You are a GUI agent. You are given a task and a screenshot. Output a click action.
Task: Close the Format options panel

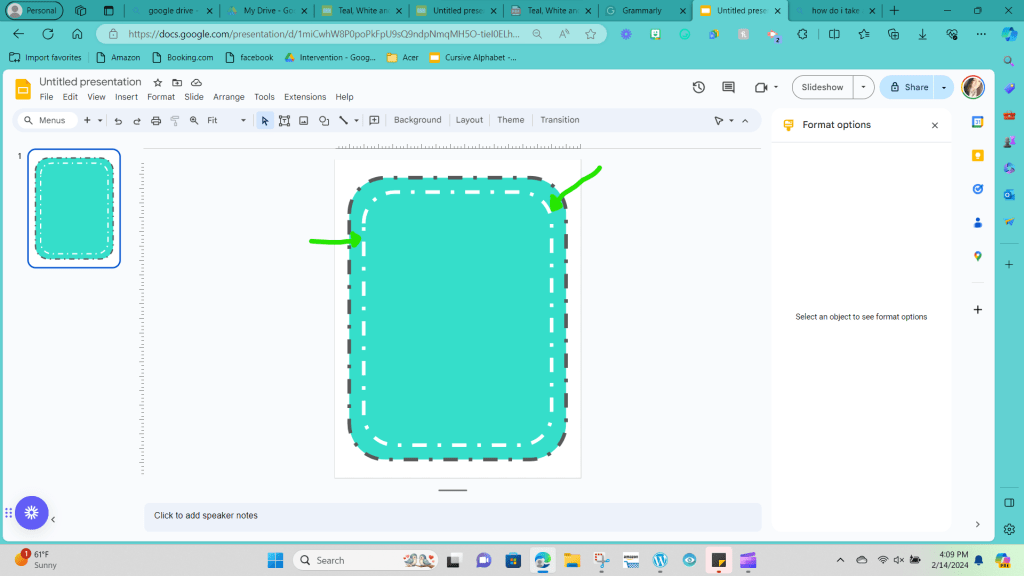coord(935,125)
